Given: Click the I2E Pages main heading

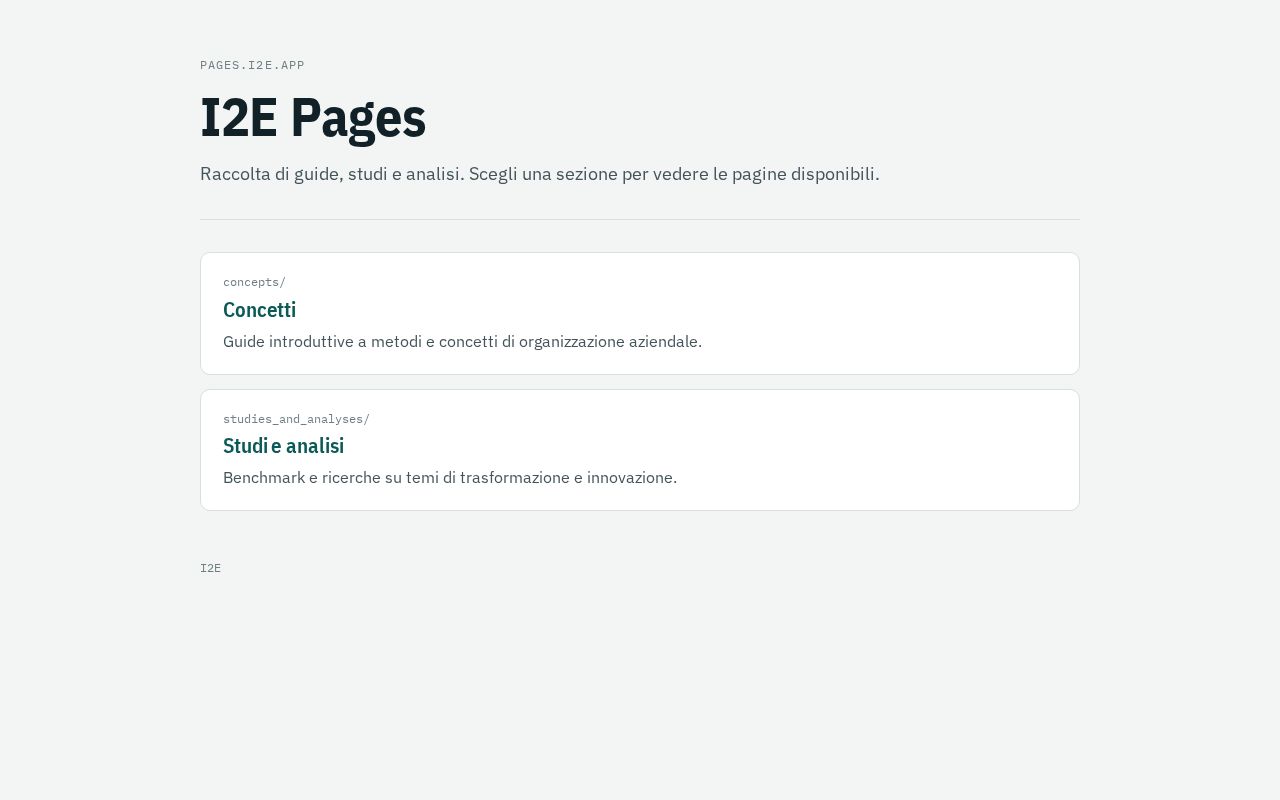Looking at the screenshot, I should point(313,118).
